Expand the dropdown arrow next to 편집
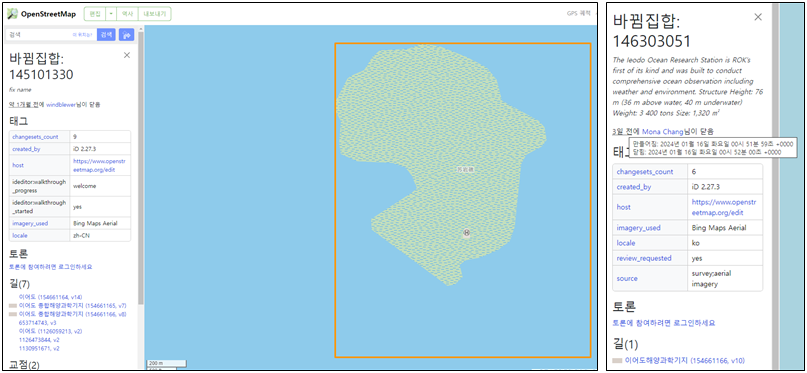The height and width of the screenshot is (373, 807). tap(111, 14)
